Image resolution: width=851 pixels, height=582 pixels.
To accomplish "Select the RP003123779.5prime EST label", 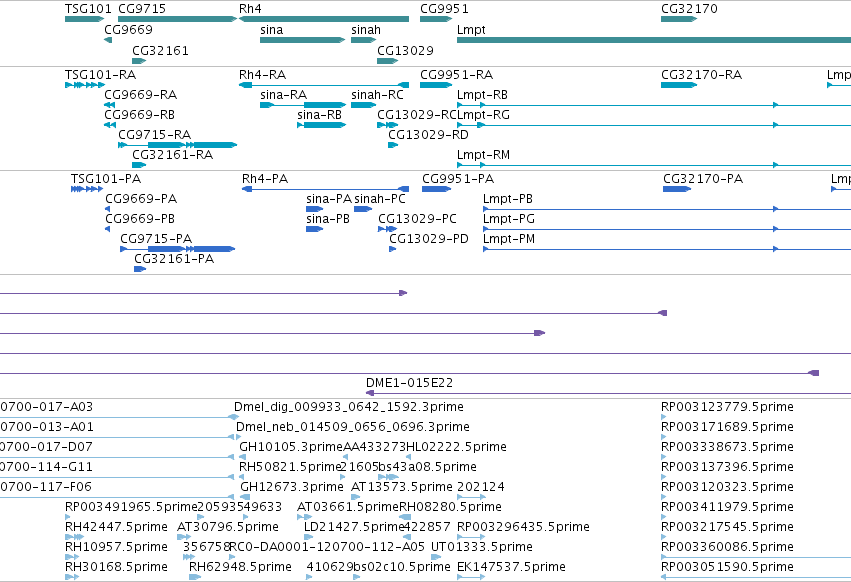I will pos(727,407).
